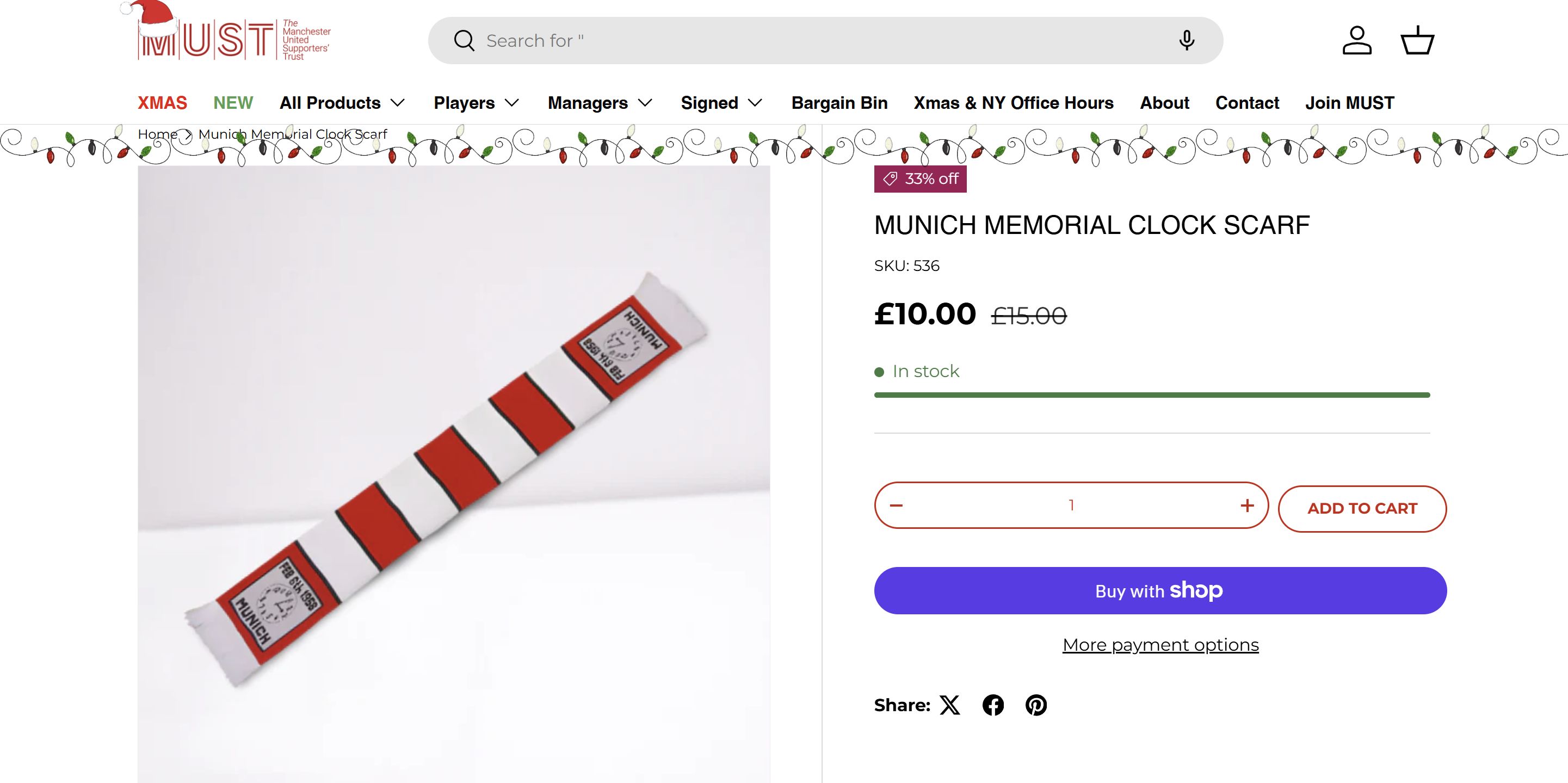Open the Bargain Bin page
The width and height of the screenshot is (1568, 783).
pyautogui.click(x=839, y=103)
